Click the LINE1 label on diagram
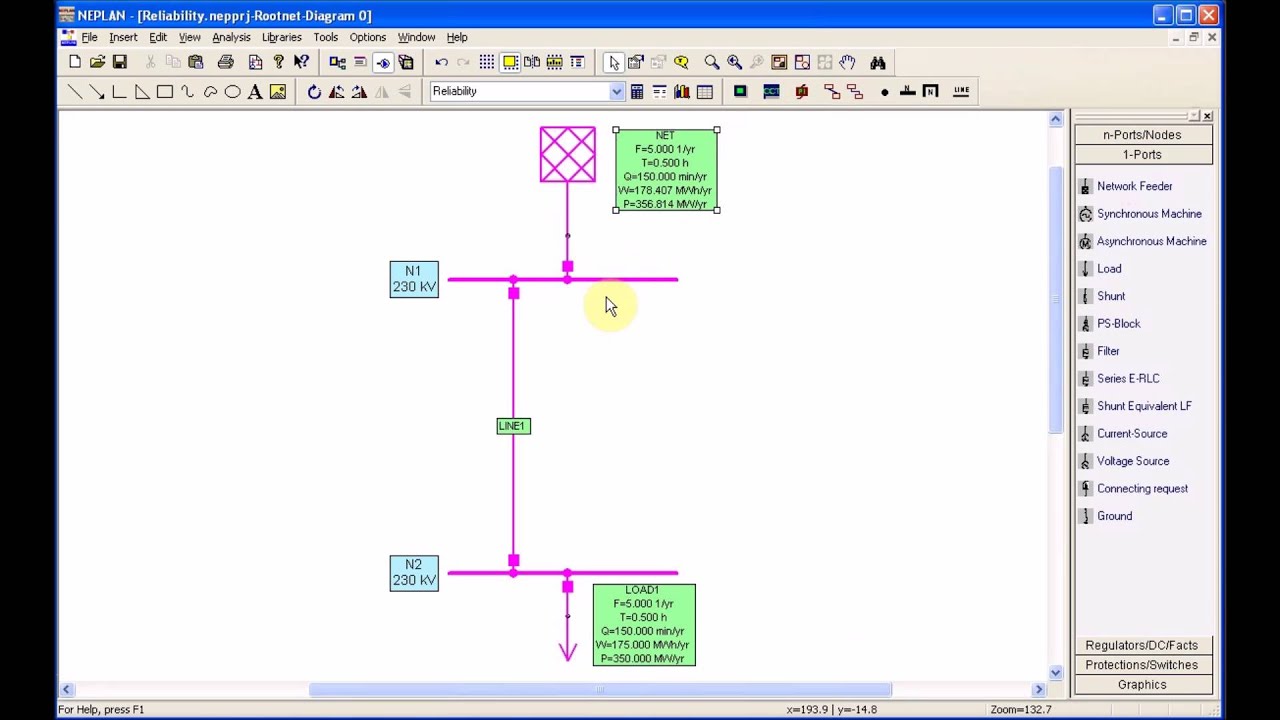 513,426
